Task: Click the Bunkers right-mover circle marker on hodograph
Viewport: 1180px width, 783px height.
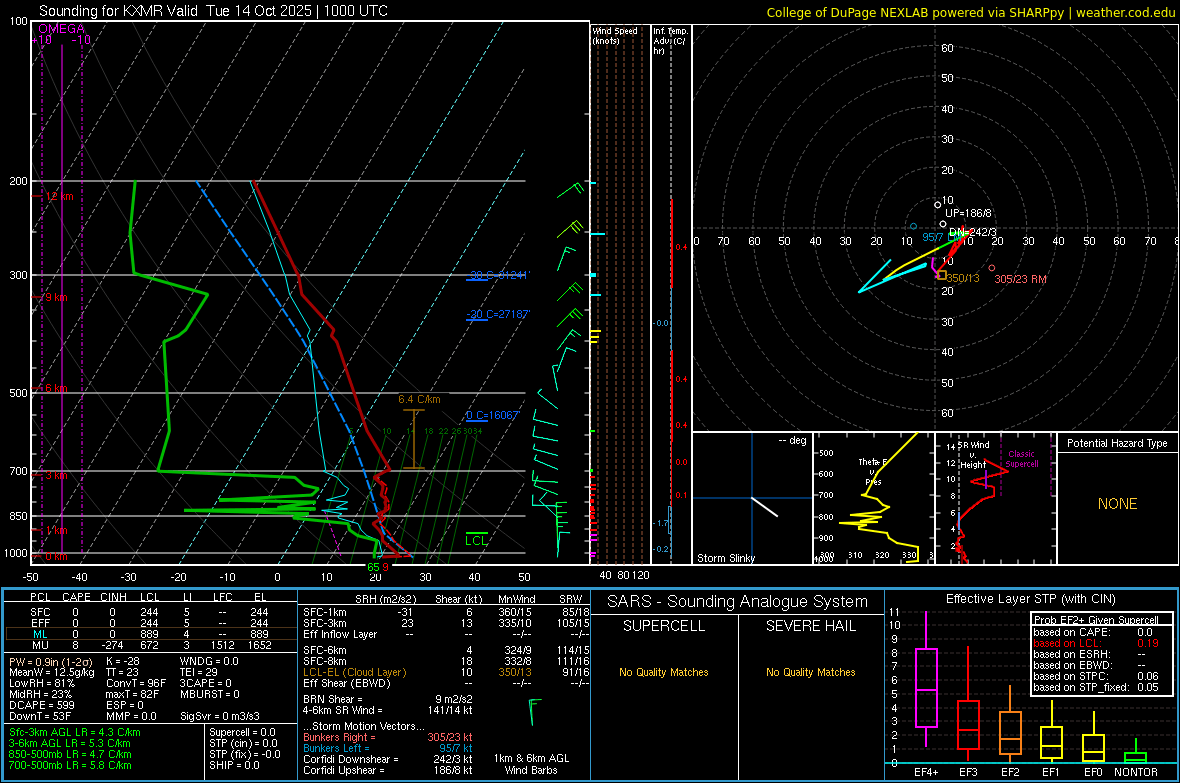Action: (x=992, y=268)
